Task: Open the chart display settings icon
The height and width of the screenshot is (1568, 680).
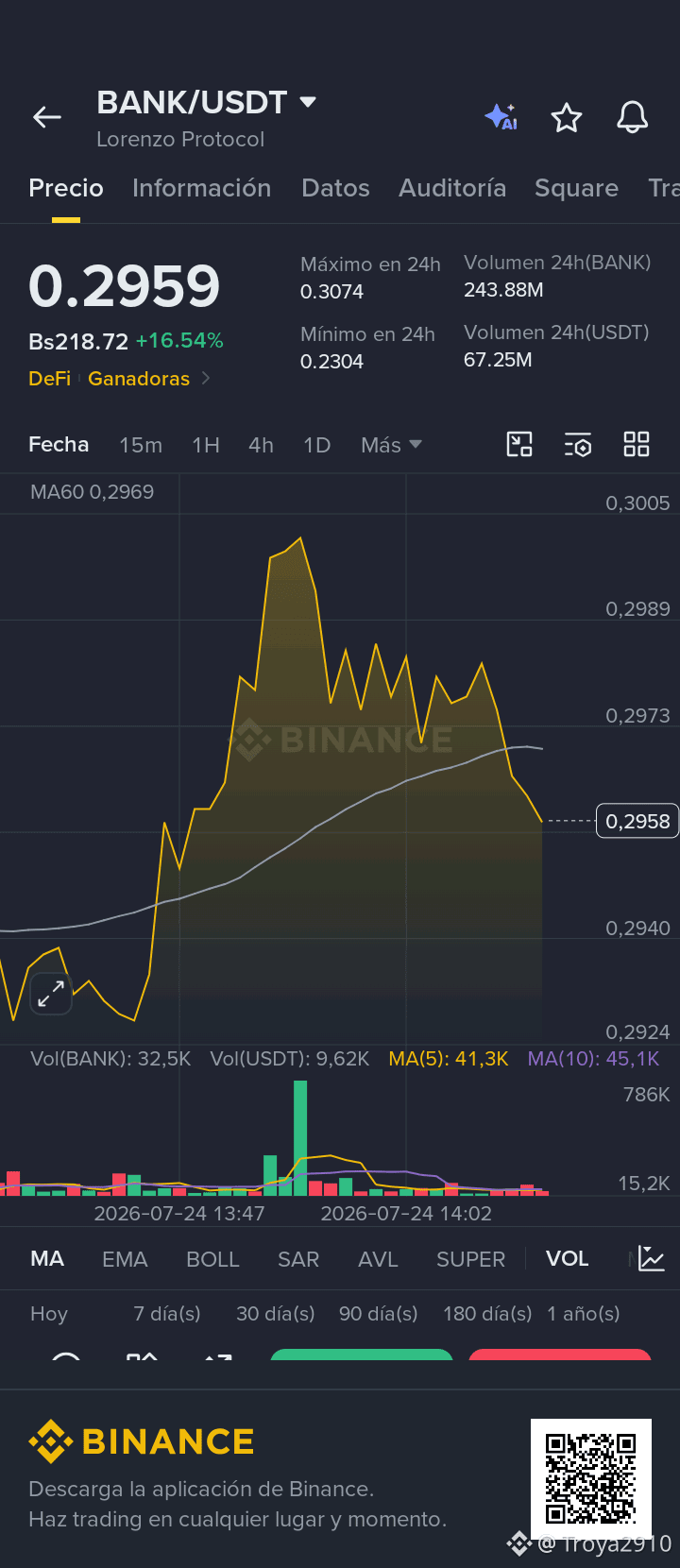Action: pyautogui.click(x=578, y=444)
